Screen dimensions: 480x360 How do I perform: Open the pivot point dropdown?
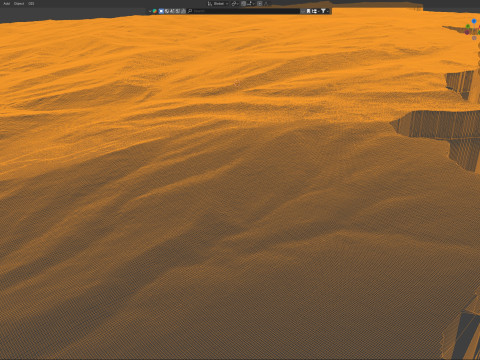(235, 3)
